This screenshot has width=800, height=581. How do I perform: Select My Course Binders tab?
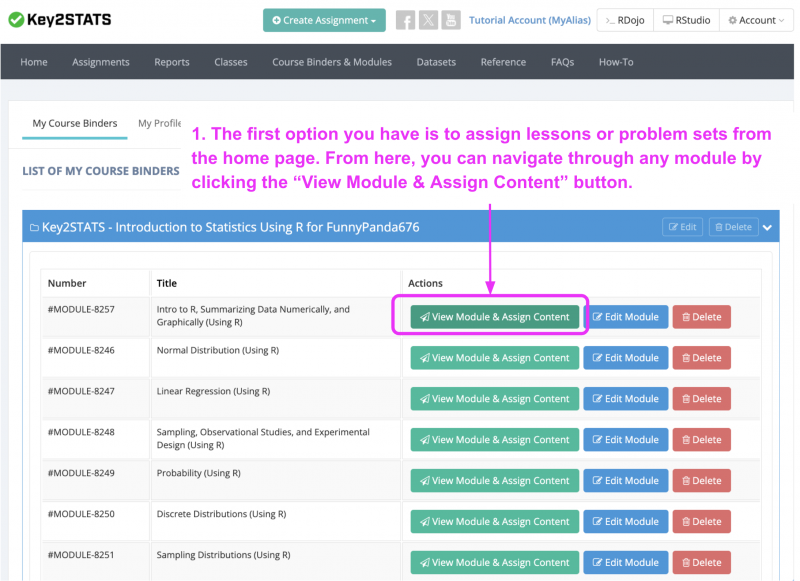tap(74, 123)
